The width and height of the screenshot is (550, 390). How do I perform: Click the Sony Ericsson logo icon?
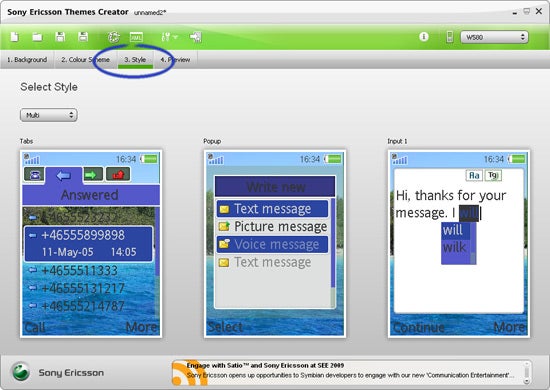[21, 372]
